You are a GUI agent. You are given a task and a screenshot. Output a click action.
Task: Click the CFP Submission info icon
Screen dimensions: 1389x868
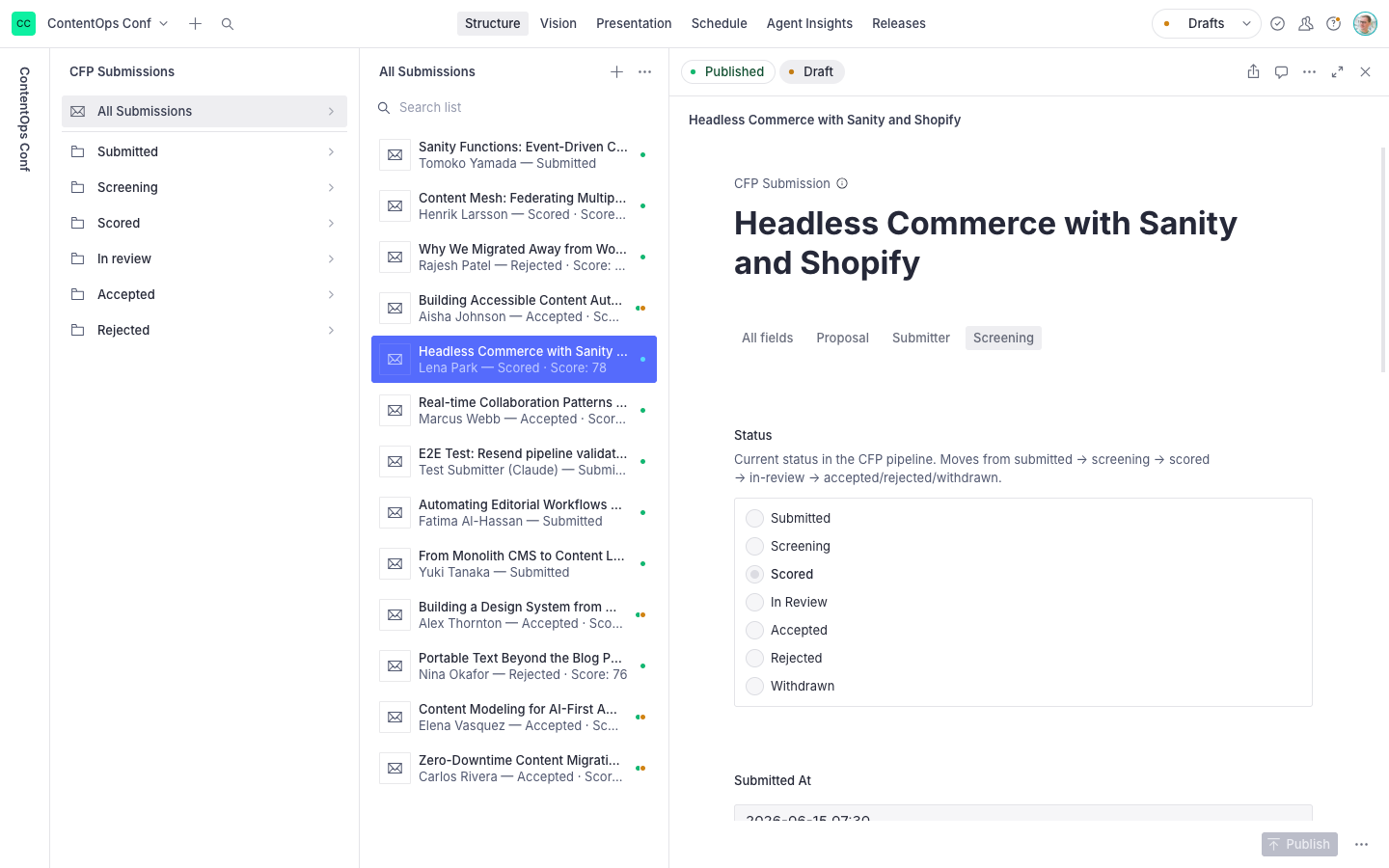pyautogui.click(x=842, y=183)
